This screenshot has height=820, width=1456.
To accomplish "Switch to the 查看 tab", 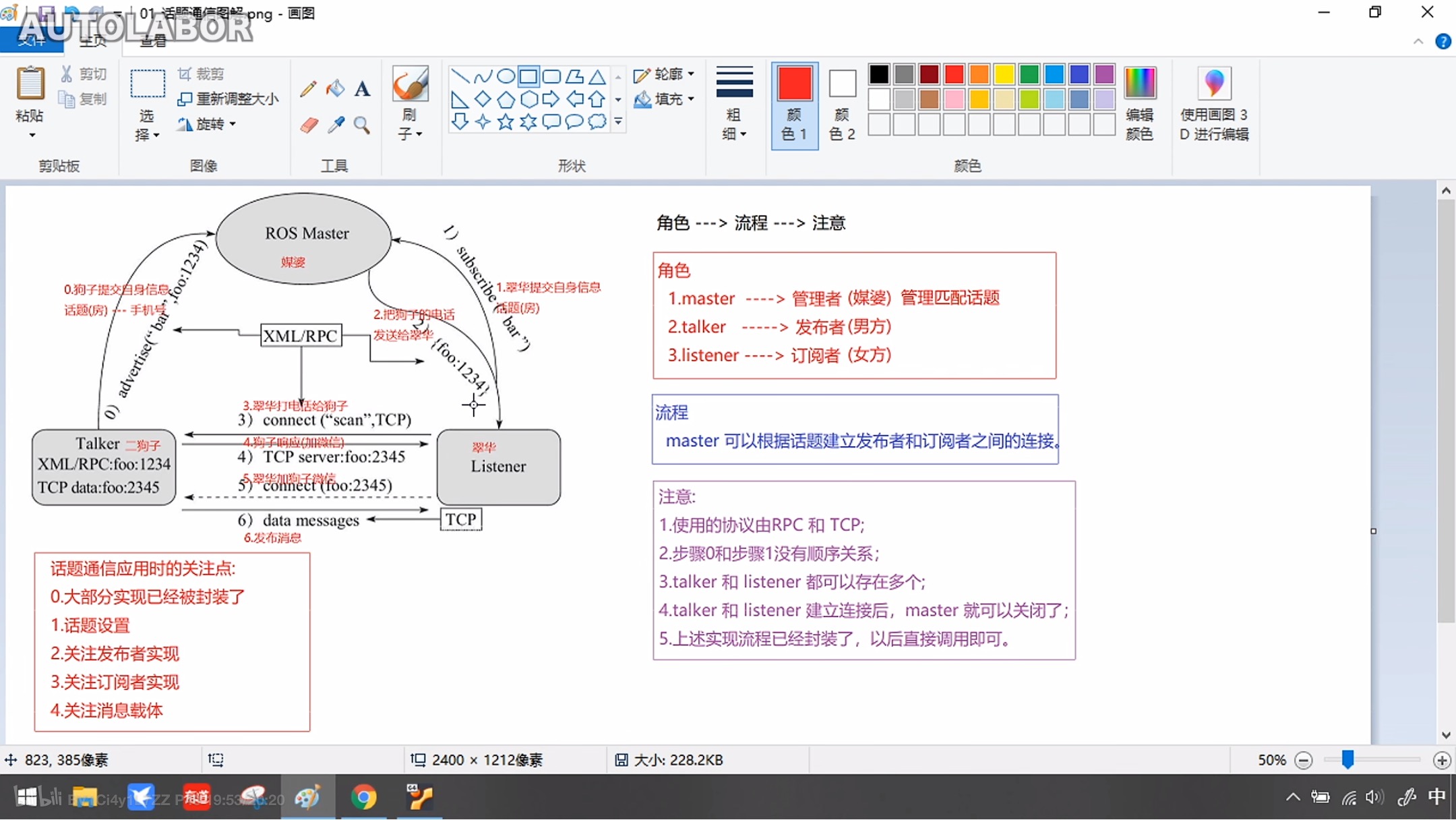I will point(154,40).
